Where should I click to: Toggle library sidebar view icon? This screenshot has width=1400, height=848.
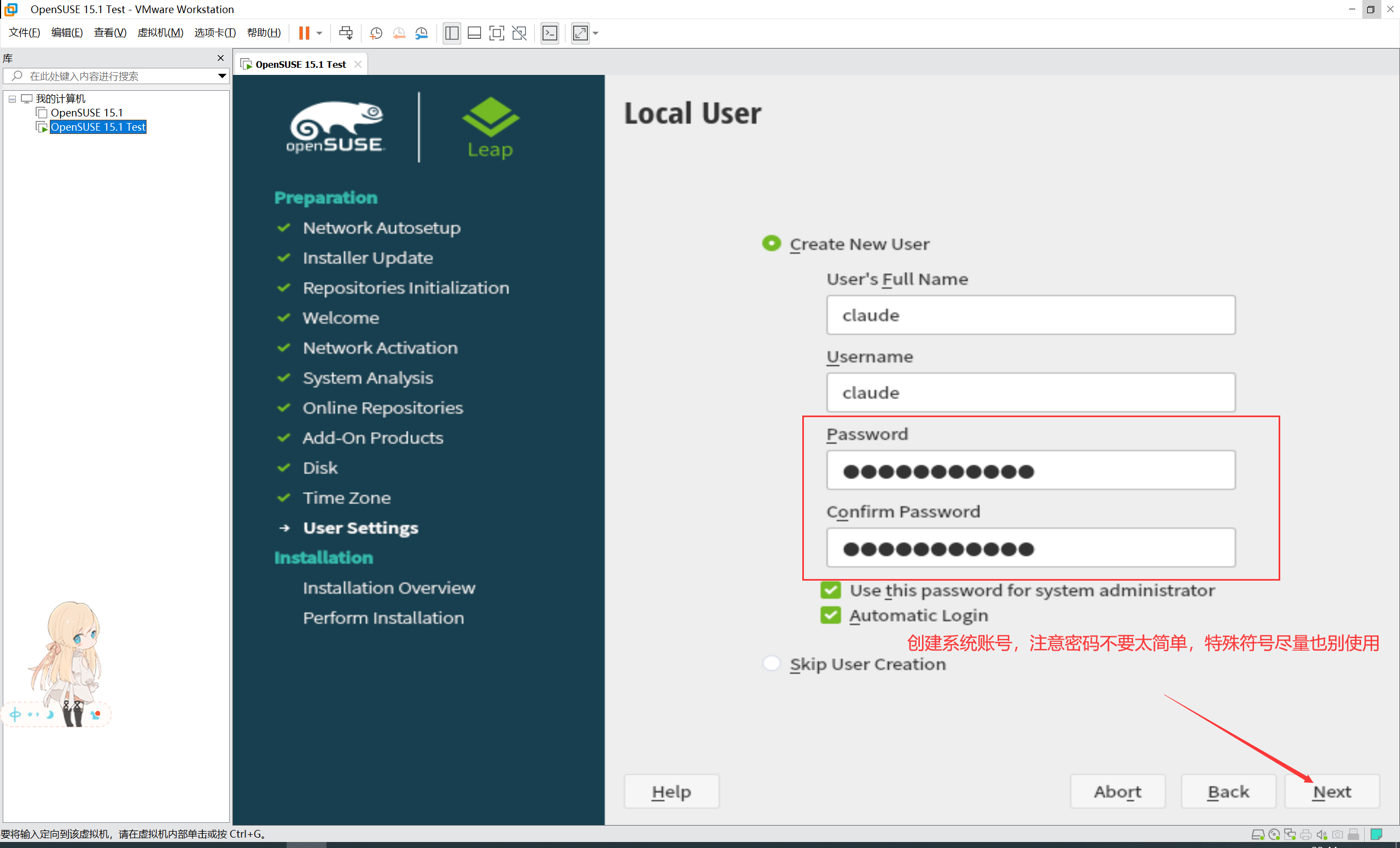point(452,33)
